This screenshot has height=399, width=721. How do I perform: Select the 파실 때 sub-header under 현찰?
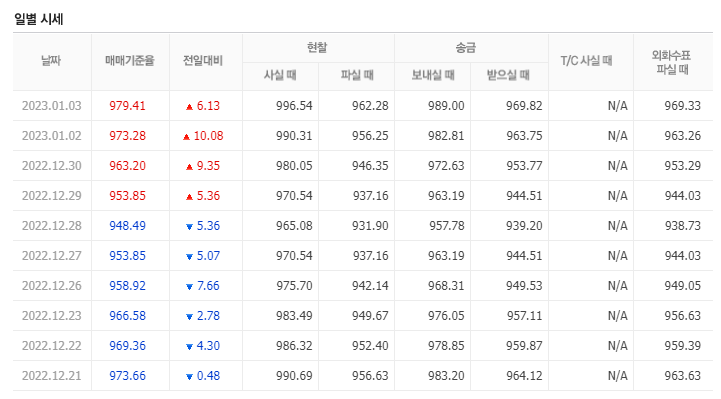click(357, 75)
